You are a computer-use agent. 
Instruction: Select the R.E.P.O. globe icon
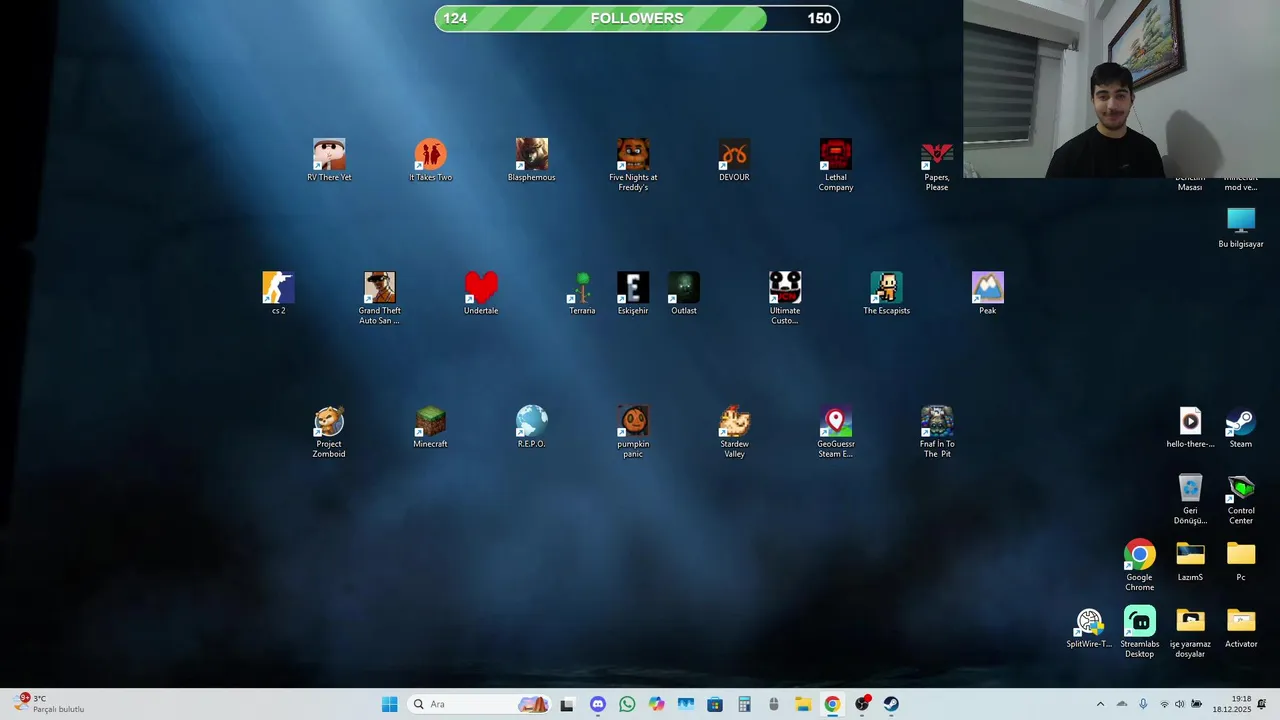coord(531,427)
